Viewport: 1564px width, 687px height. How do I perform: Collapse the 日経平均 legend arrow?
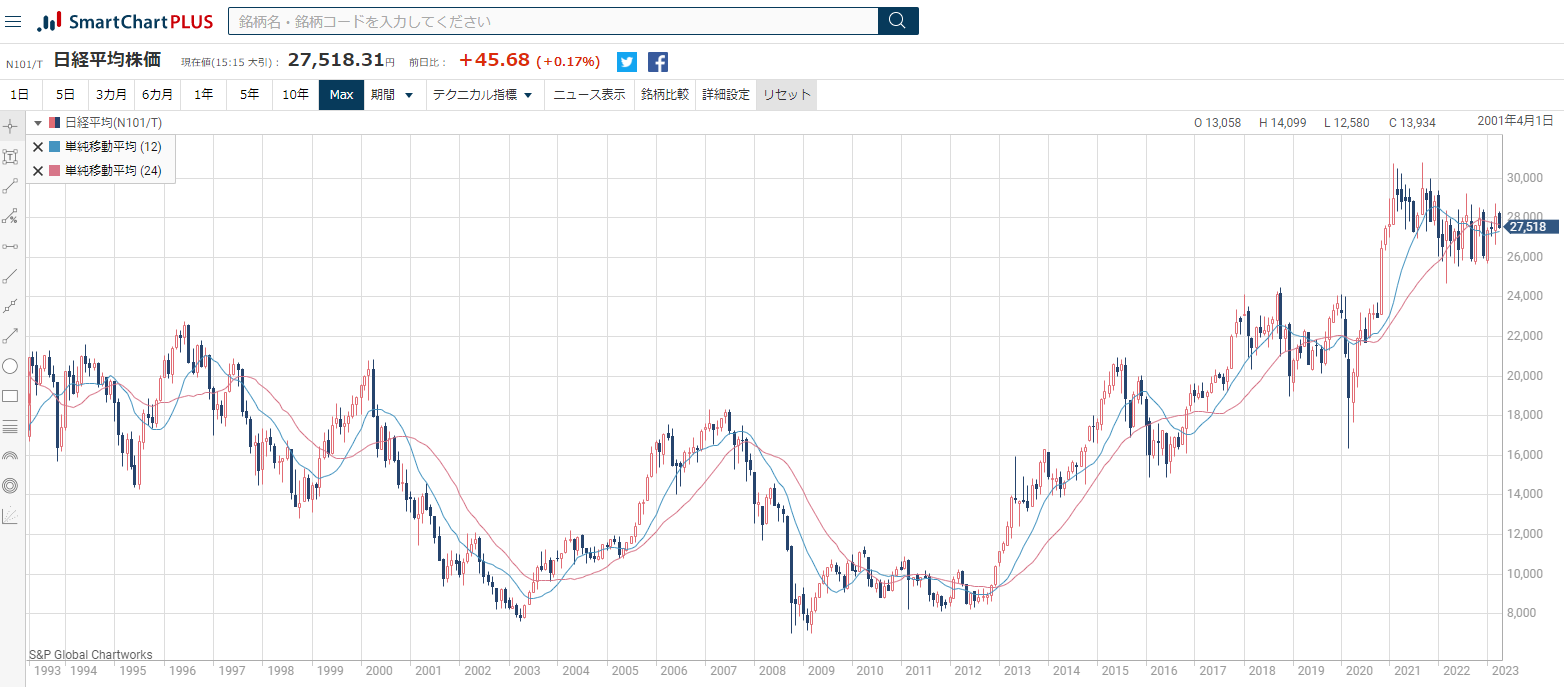pyautogui.click(x=38, y=123)
